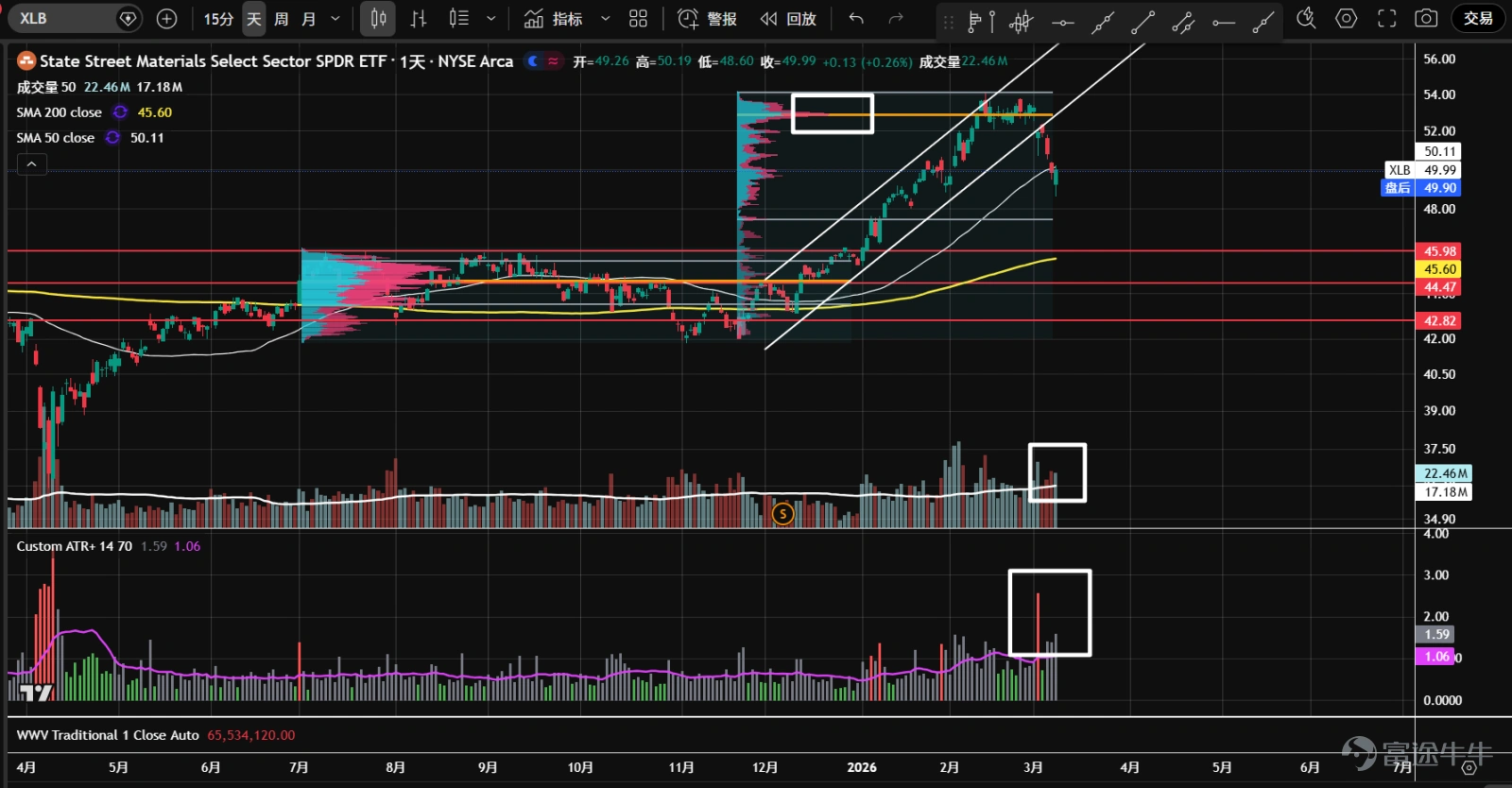Click the 42.82 red price label
Screen dimensions: 1512x788
(x=1439, y=321)
